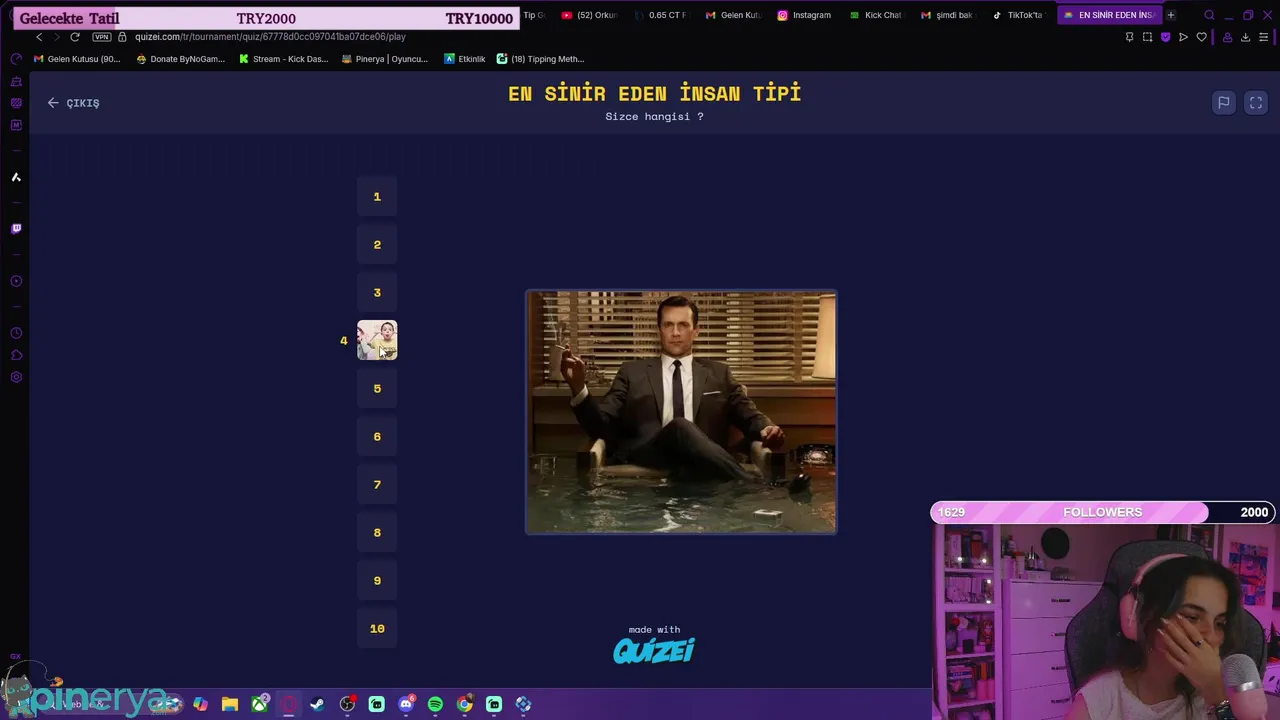Click the report flag icon
The width and height of the screenshot is (1280, 720).
pyautogui.click(x=1223, y=103)
